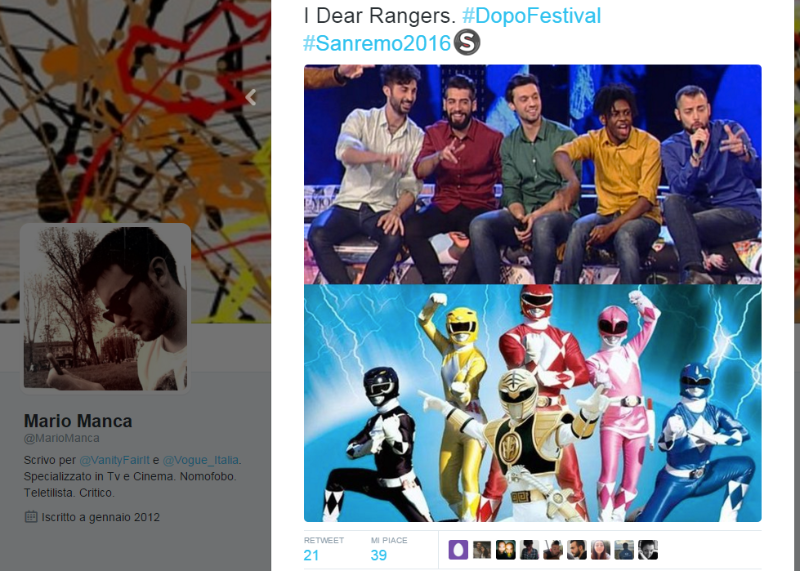Open the photo of five men on stage
The width and height of the screenshot is (800, 571).
coord(533,174)
